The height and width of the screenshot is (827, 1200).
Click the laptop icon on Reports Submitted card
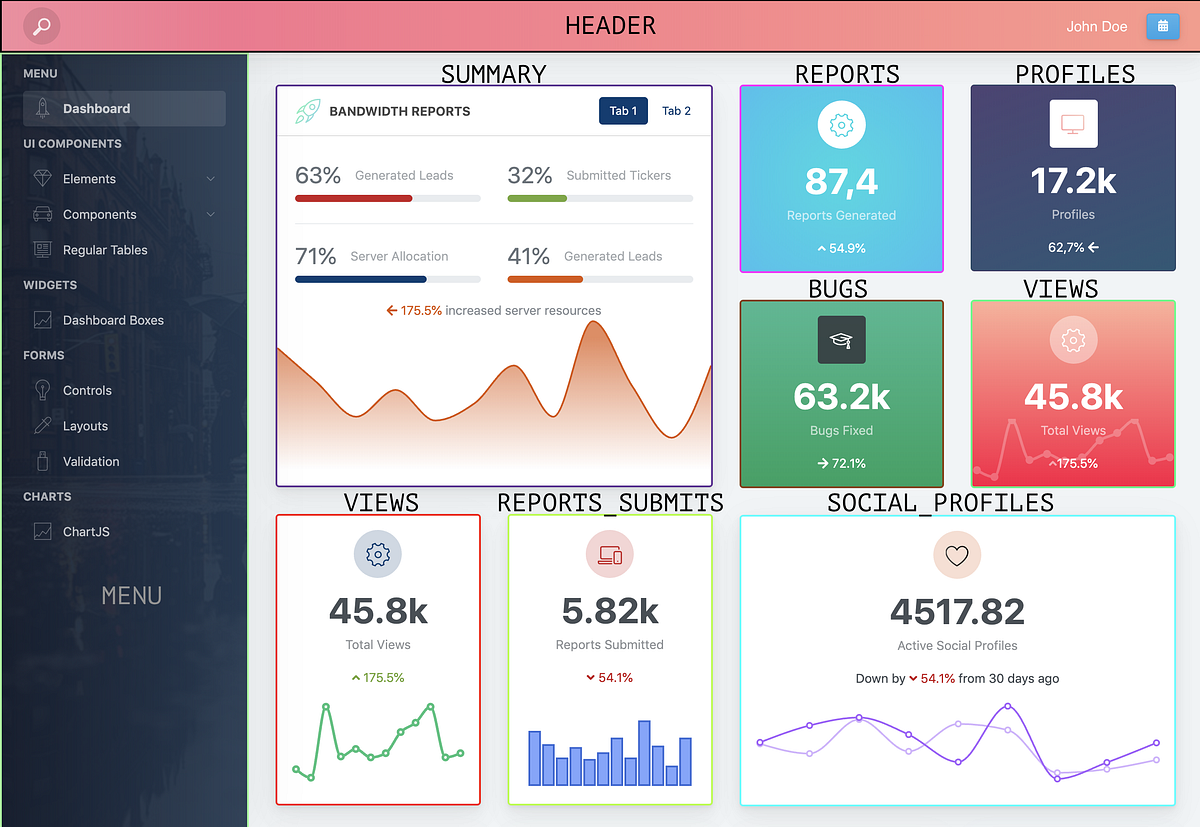(x=610, y=555)
